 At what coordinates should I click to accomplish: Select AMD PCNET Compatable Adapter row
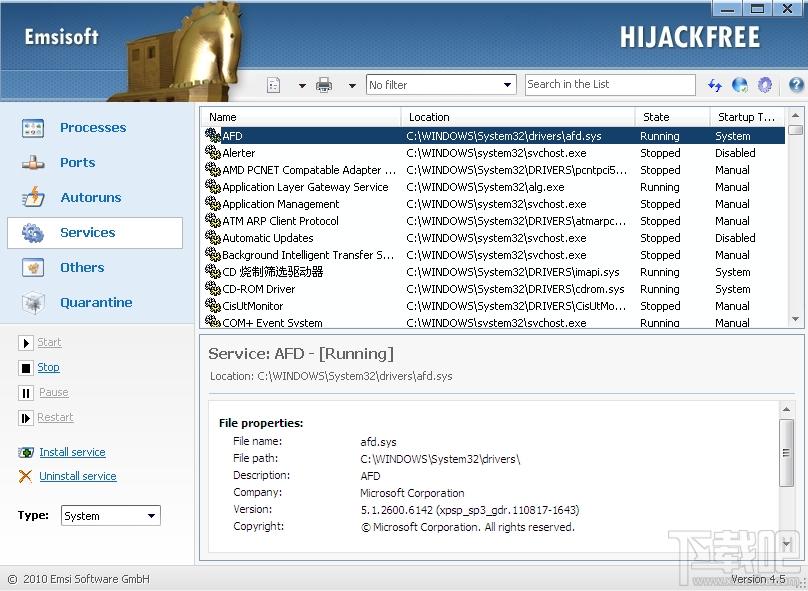[x=493, y=170]
